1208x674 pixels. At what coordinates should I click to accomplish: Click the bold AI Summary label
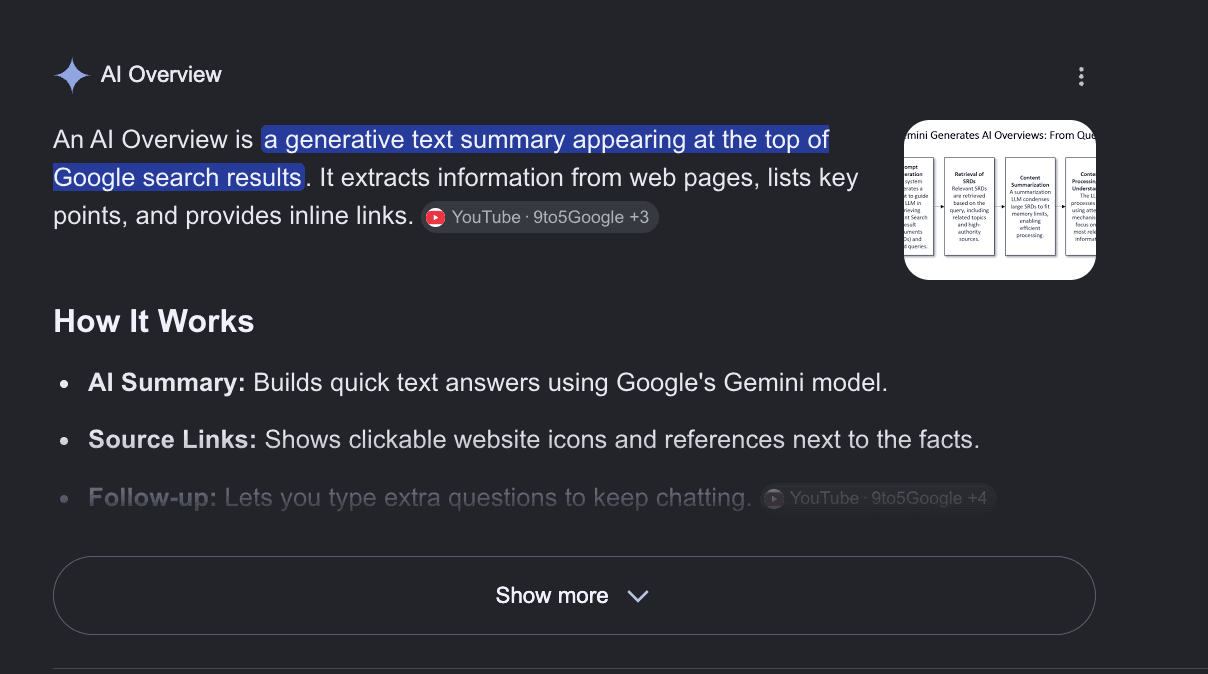click(167, 382)
